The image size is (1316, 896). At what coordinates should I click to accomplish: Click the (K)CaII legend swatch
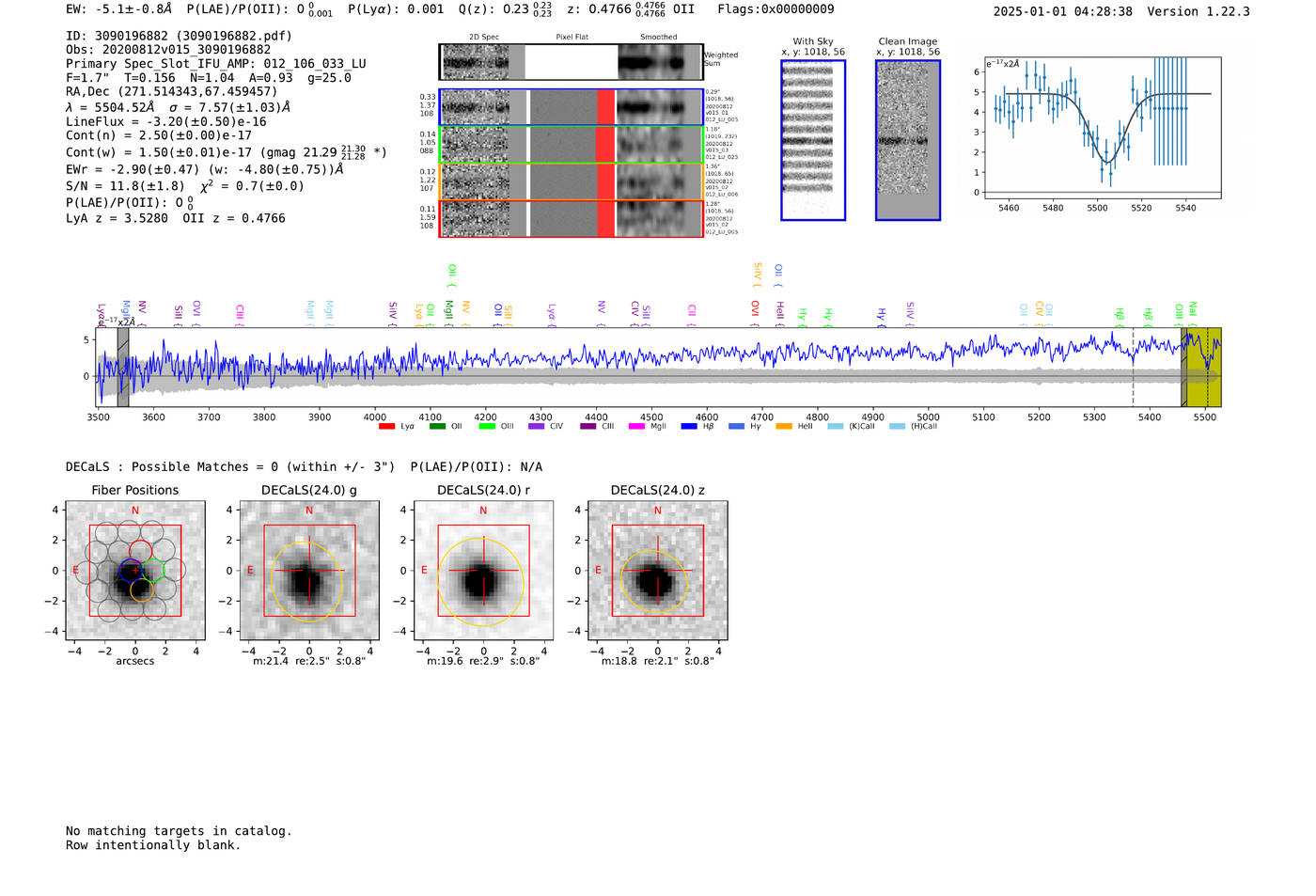(836, 427)
